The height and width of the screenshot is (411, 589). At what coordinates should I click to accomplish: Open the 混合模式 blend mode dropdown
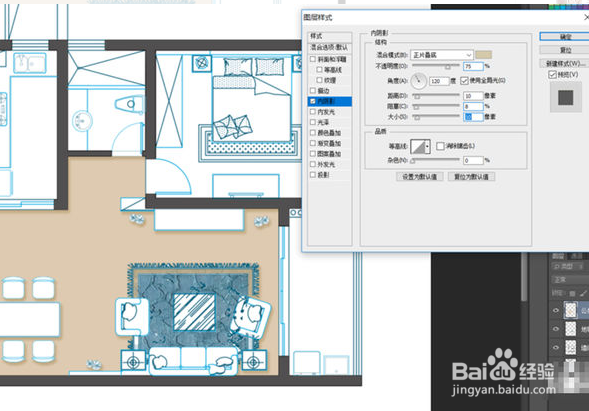tap(441, 55)
